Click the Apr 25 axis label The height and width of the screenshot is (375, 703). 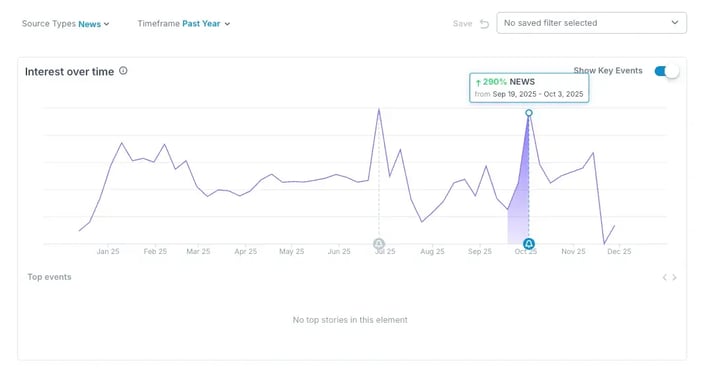click(x=246, y=252)
